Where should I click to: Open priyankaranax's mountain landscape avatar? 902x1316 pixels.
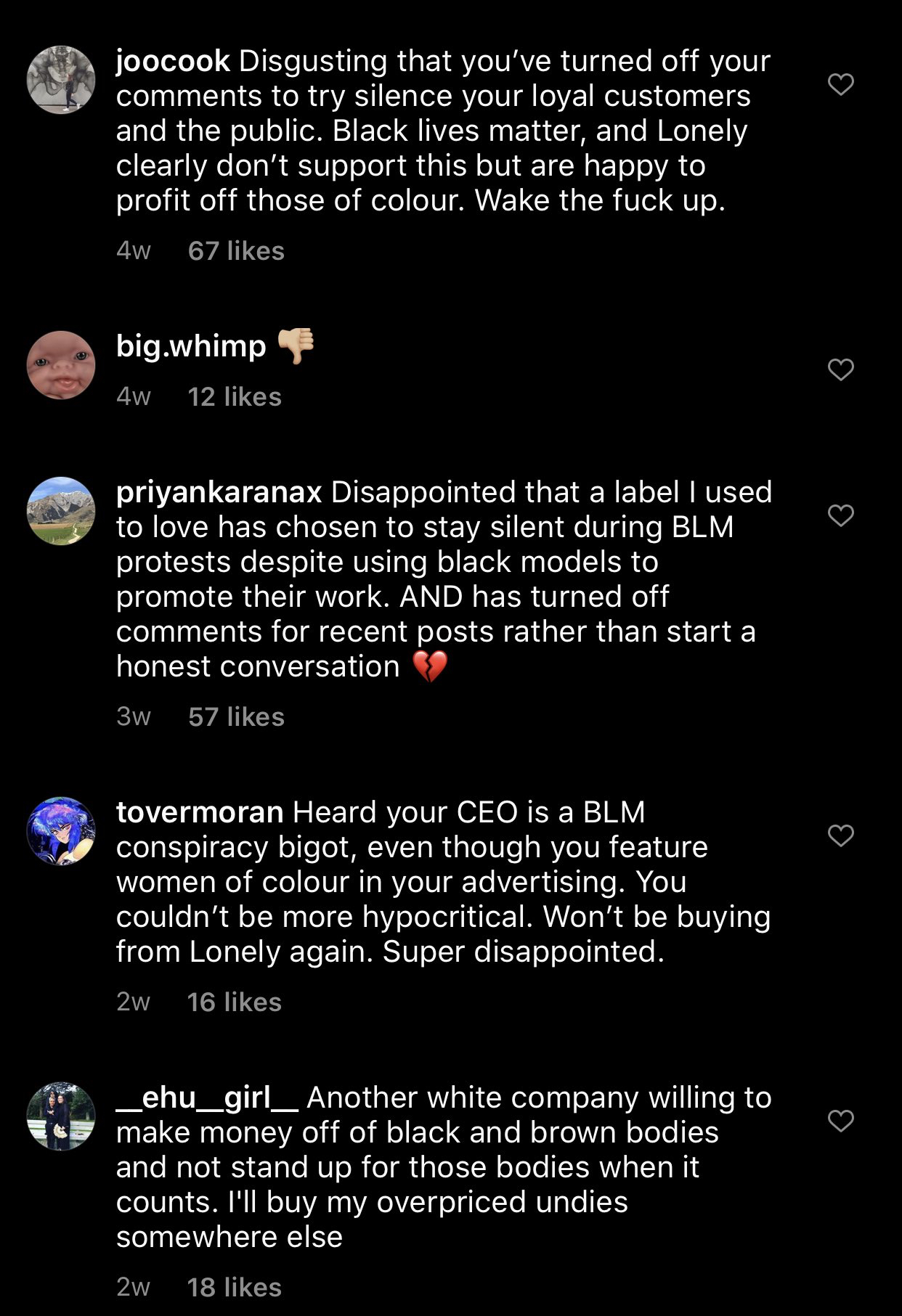pyautogui.click(x=61, y=511)
